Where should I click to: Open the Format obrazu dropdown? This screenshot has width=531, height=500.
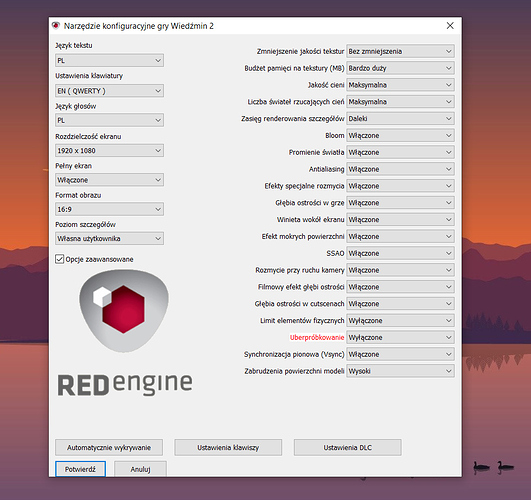109,209
